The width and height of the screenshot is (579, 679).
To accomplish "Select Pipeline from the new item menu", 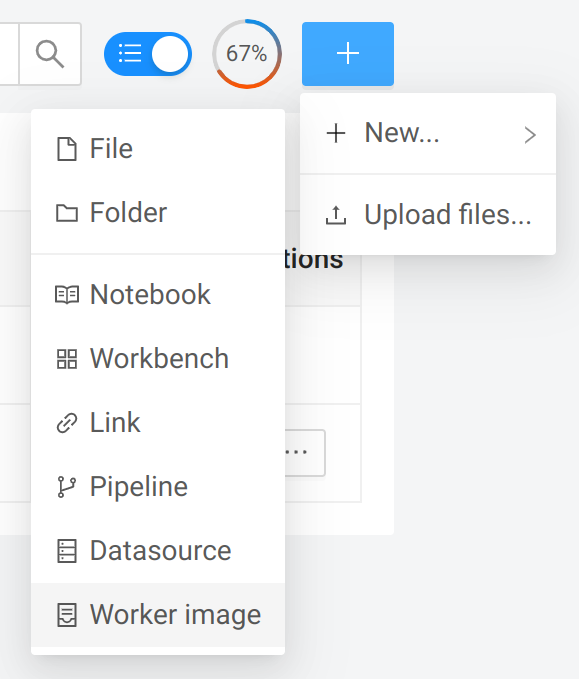I will point(158,487).
